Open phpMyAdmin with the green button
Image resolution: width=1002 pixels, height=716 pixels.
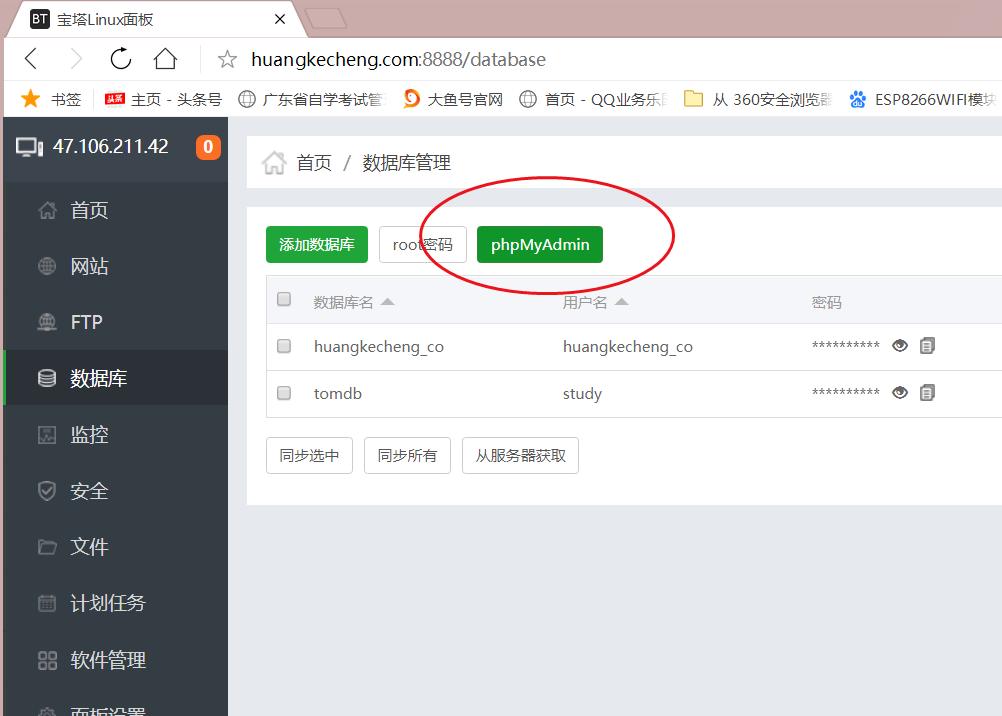click(539, 244)
